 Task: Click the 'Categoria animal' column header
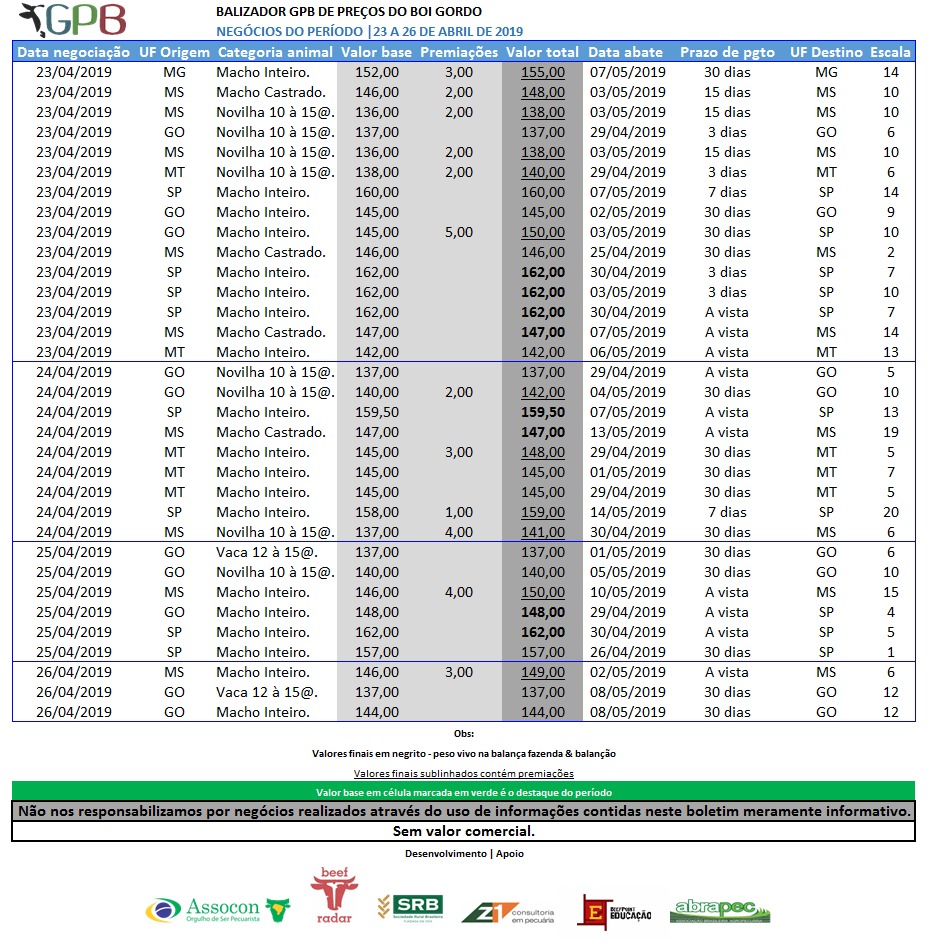pos(275,52)
